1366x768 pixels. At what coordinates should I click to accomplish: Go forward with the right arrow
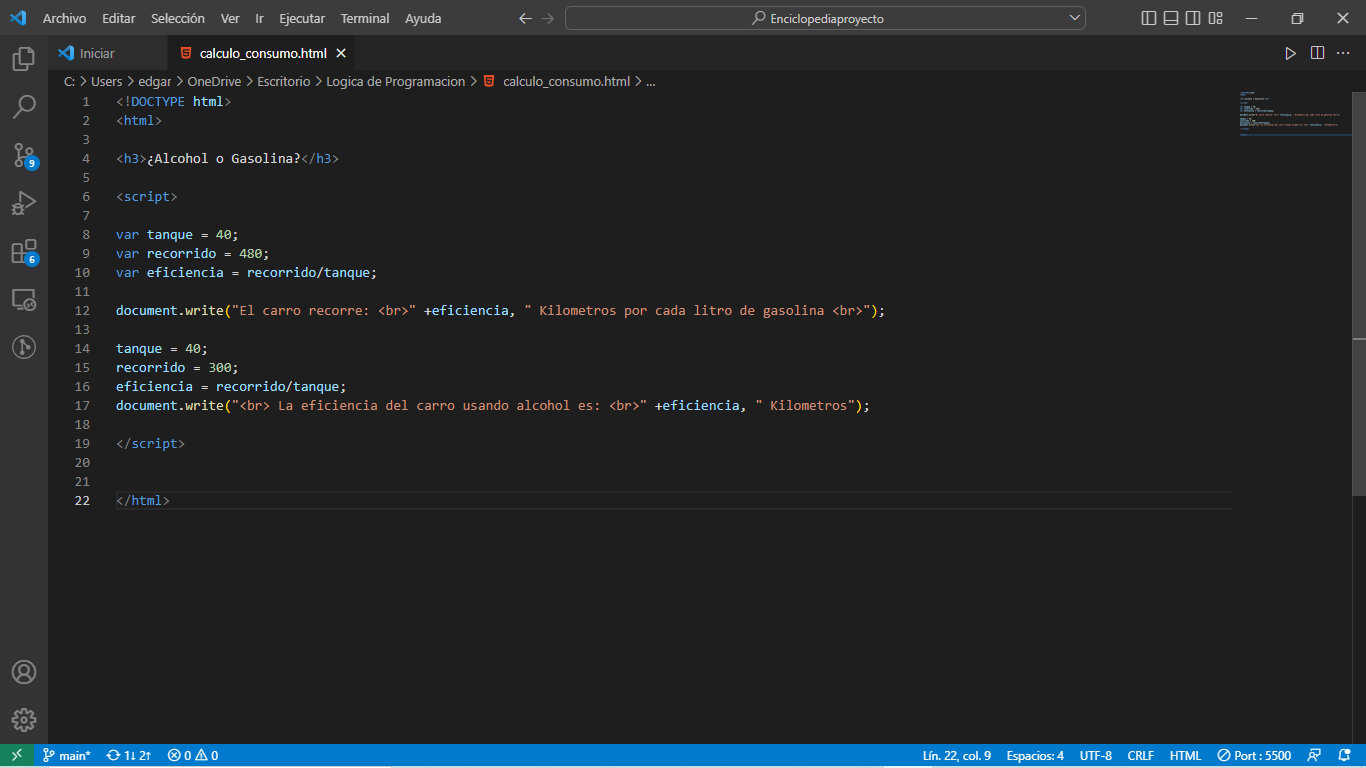(x=547, y=18)
